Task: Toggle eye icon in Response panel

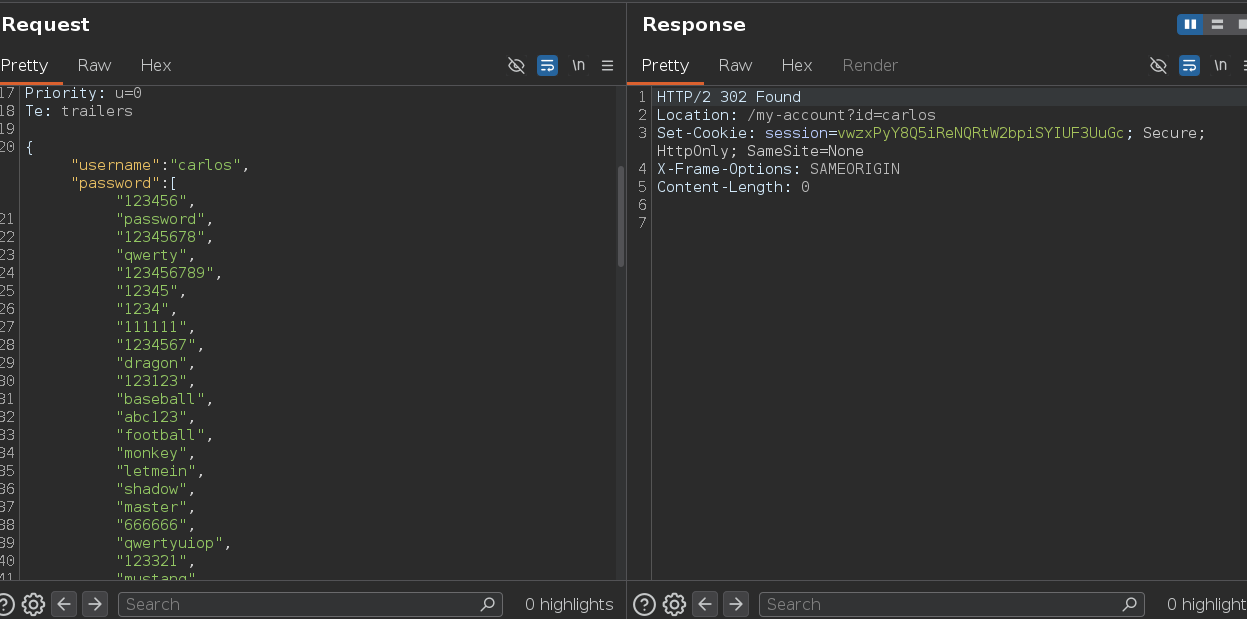Action: click(x=1158, y=65)
